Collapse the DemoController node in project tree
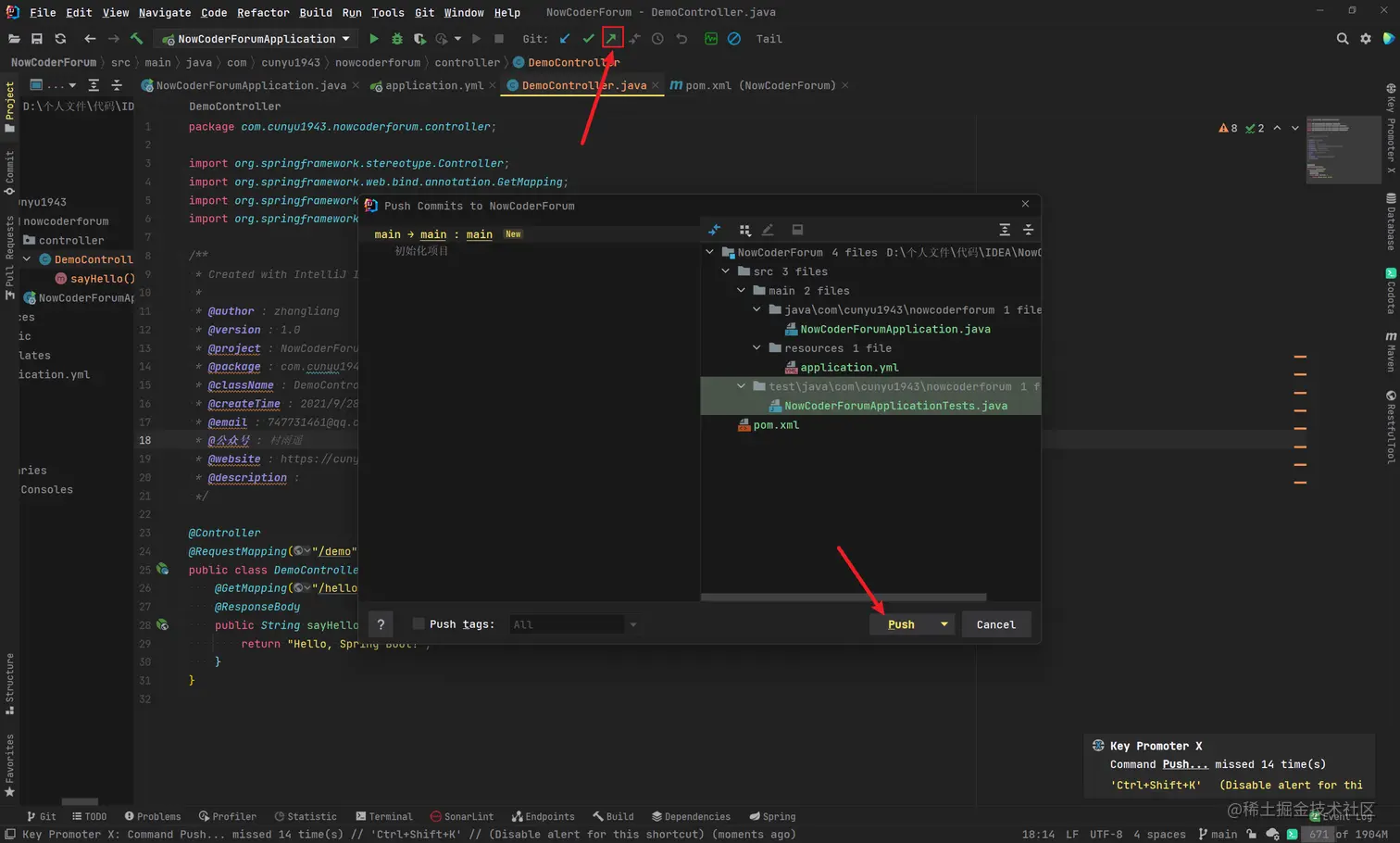Image resolution: width=1400 pixels, height=843 pixels. pyautogui.click(x=27, y=259)
